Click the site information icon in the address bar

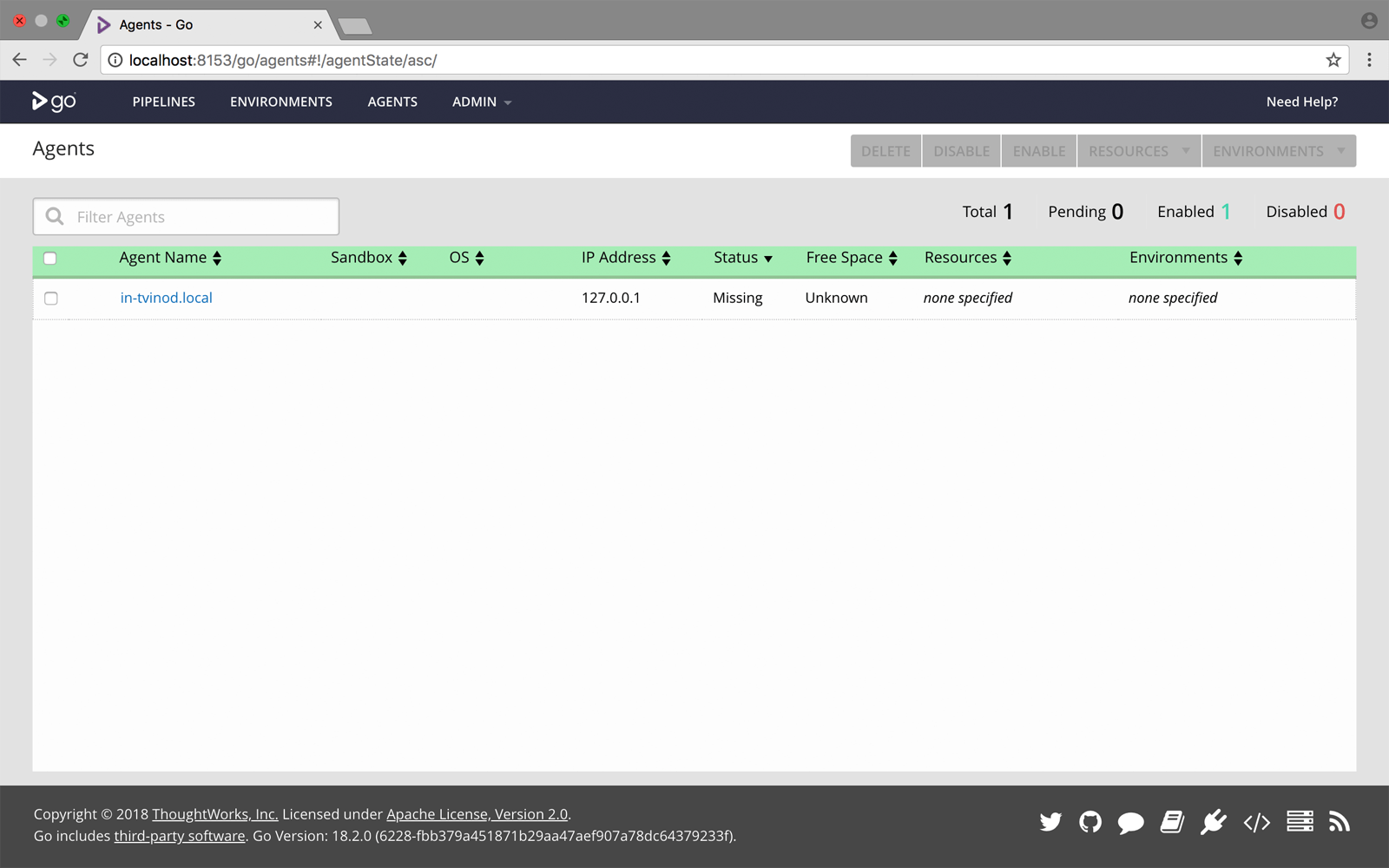click(115, 60)
